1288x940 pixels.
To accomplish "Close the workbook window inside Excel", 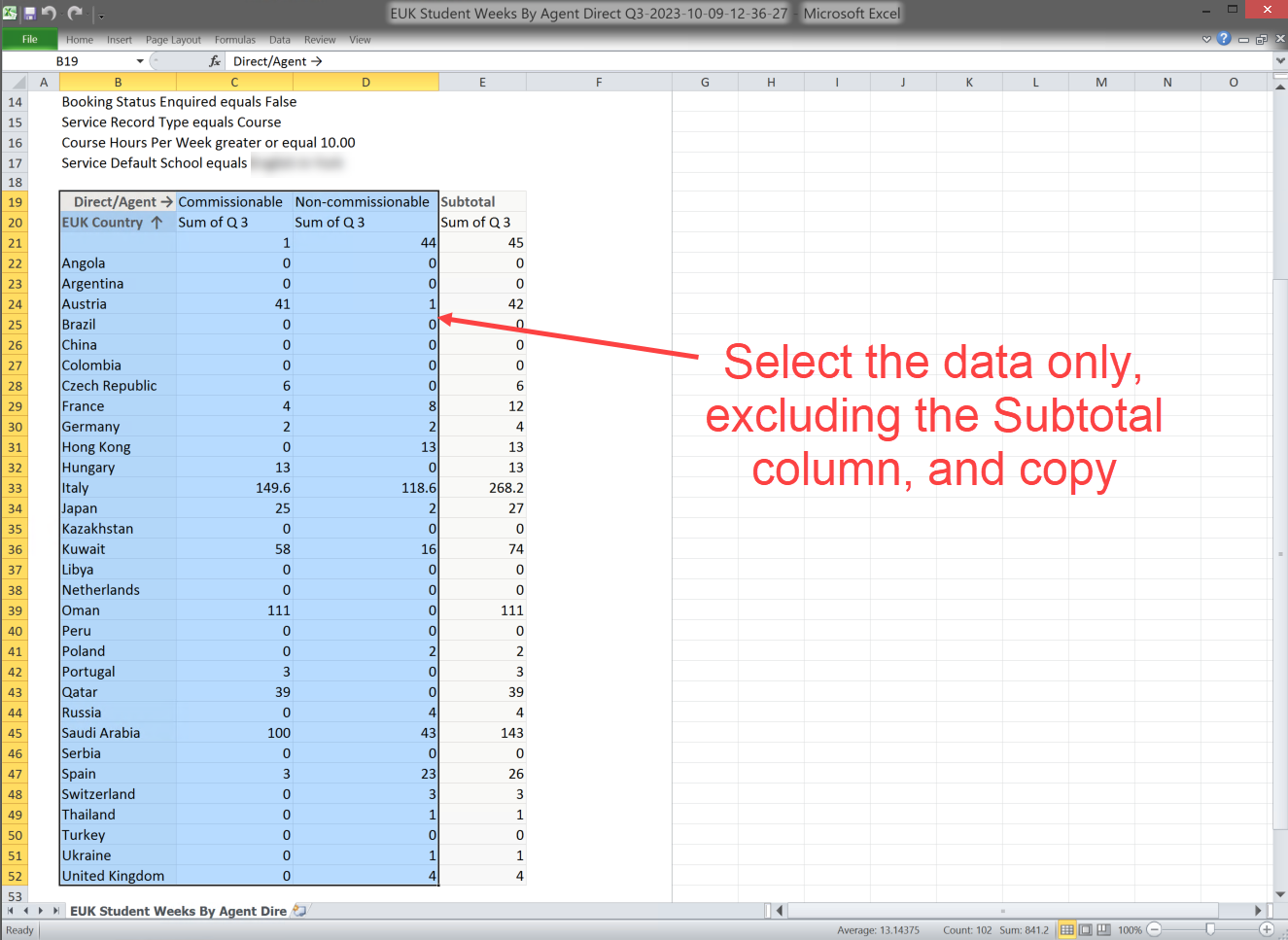I will (x=1280, y=39).
